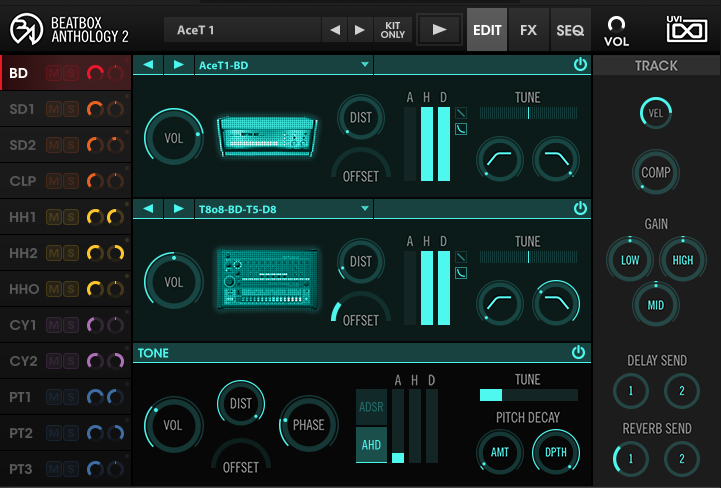Load previous sample for AceT1-BD layer
721x488 pixels.
[148, 65]
